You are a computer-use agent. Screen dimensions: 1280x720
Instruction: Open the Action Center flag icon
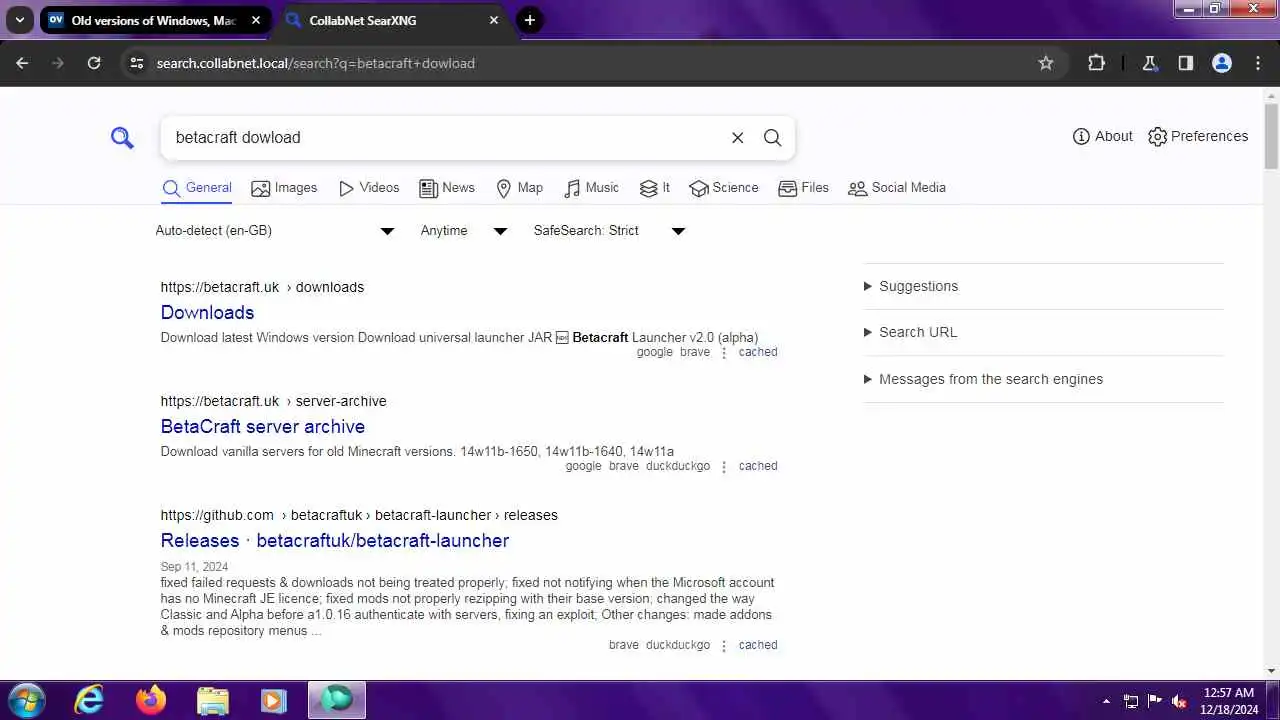pyautogui.click(x=1155, y=701)
